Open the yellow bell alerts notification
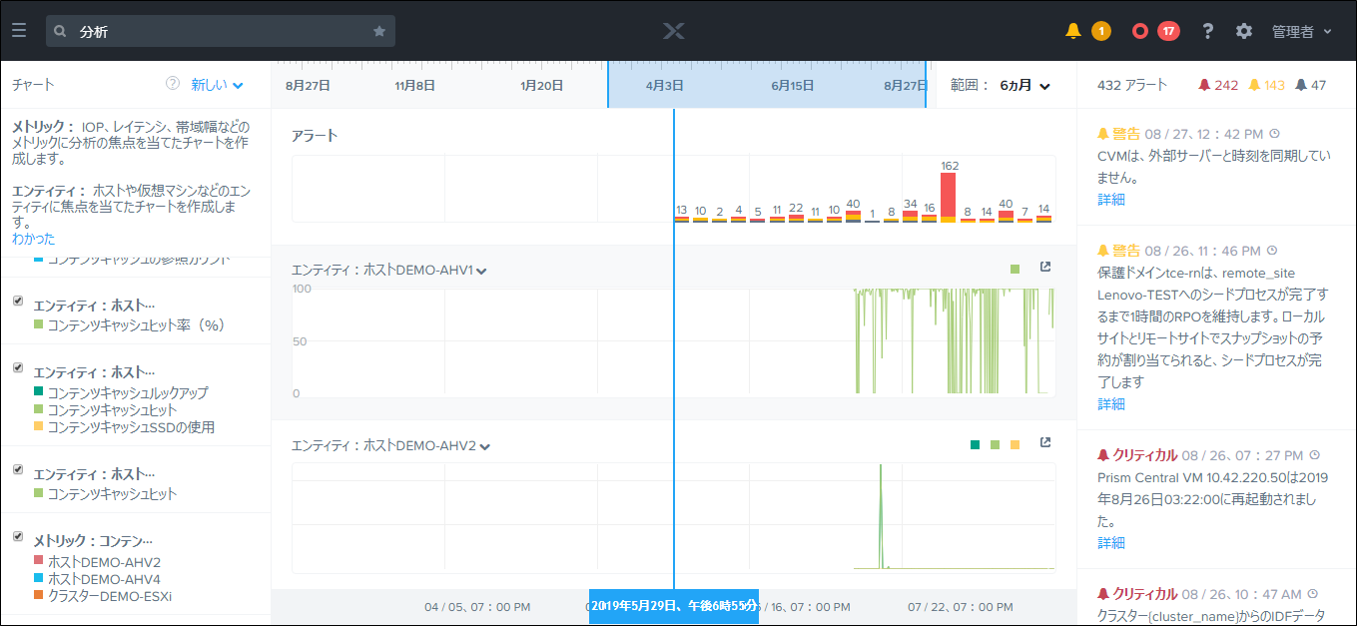 pos(1074,31)
